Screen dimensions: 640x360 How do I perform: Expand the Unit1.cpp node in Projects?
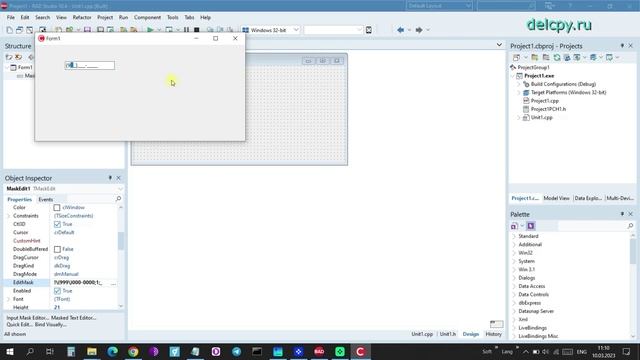click(x=519, y=118)
